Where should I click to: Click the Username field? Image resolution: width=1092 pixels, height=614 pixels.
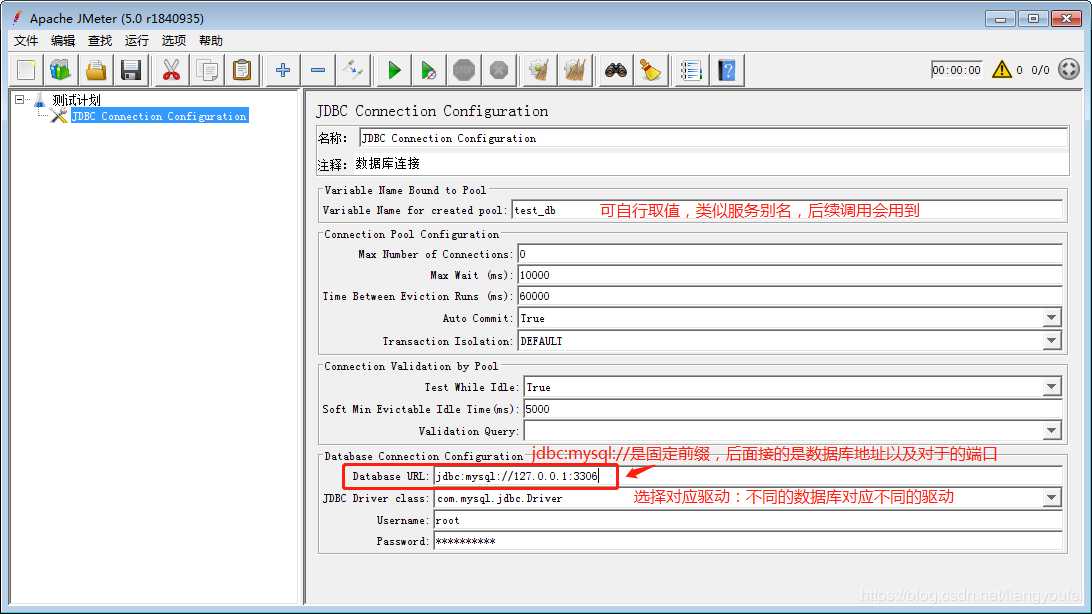(x=748, y=520)
